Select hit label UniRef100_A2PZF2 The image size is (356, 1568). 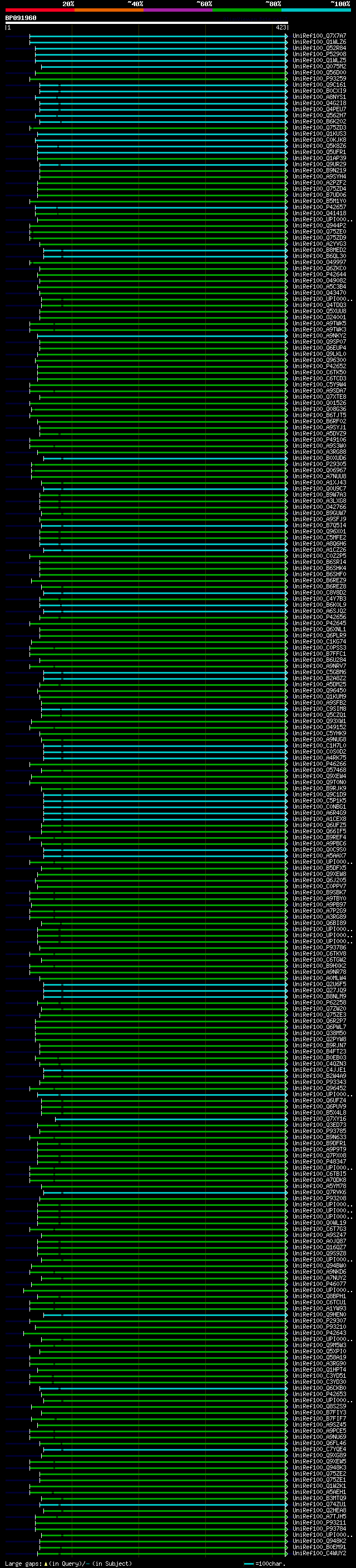[319, 182]
